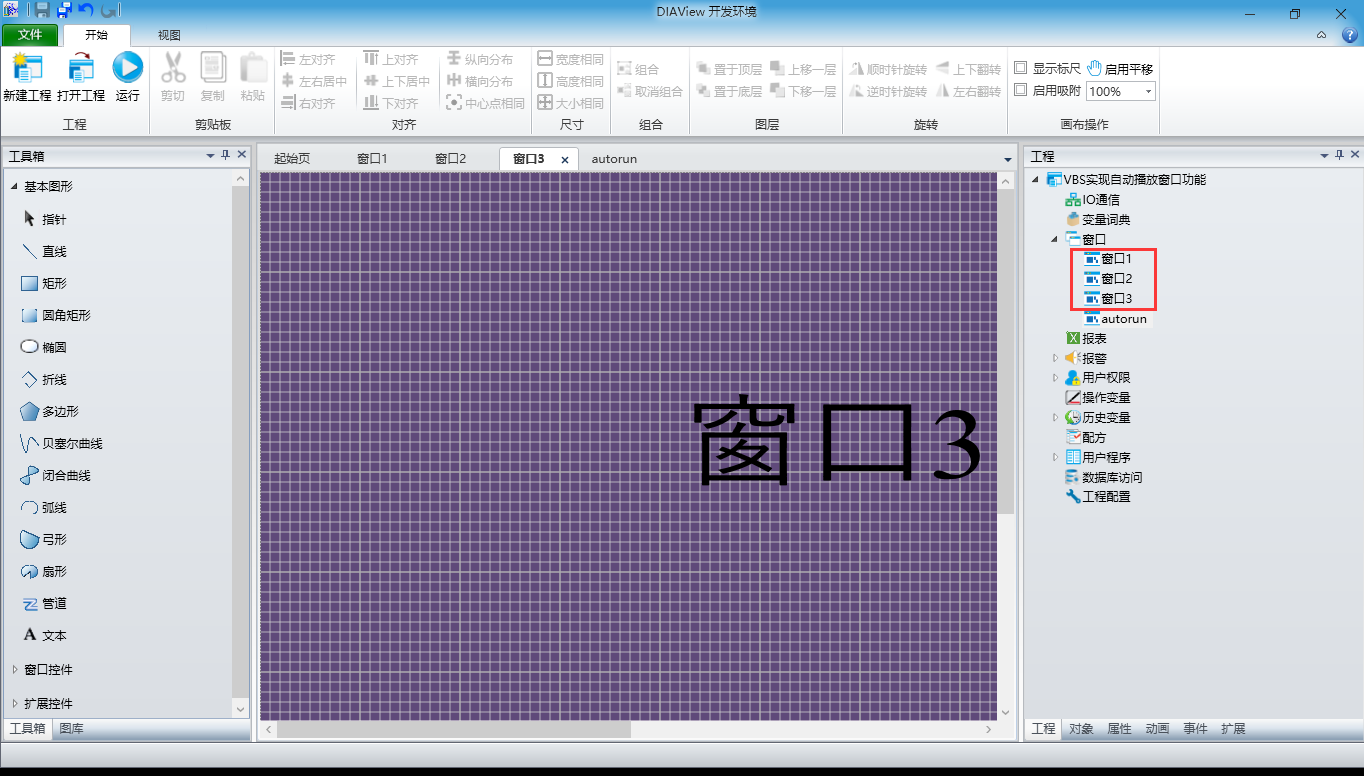The height and width of the screenshot is (776, 1364).
Task: Select the 弓形 chord shape tool
Action: [44, 539]
